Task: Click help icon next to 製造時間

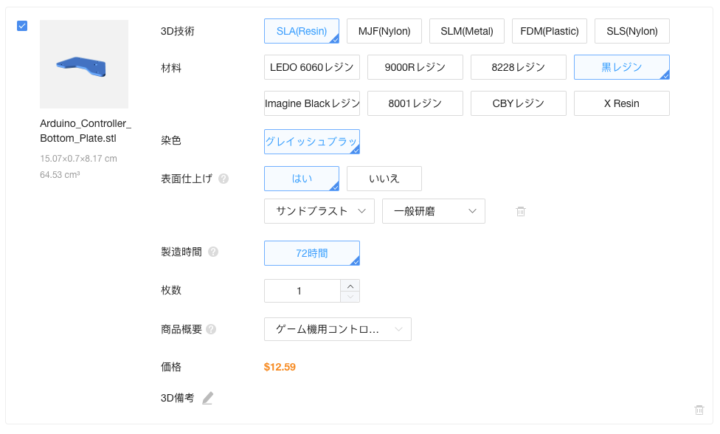Action: point(213,253)
